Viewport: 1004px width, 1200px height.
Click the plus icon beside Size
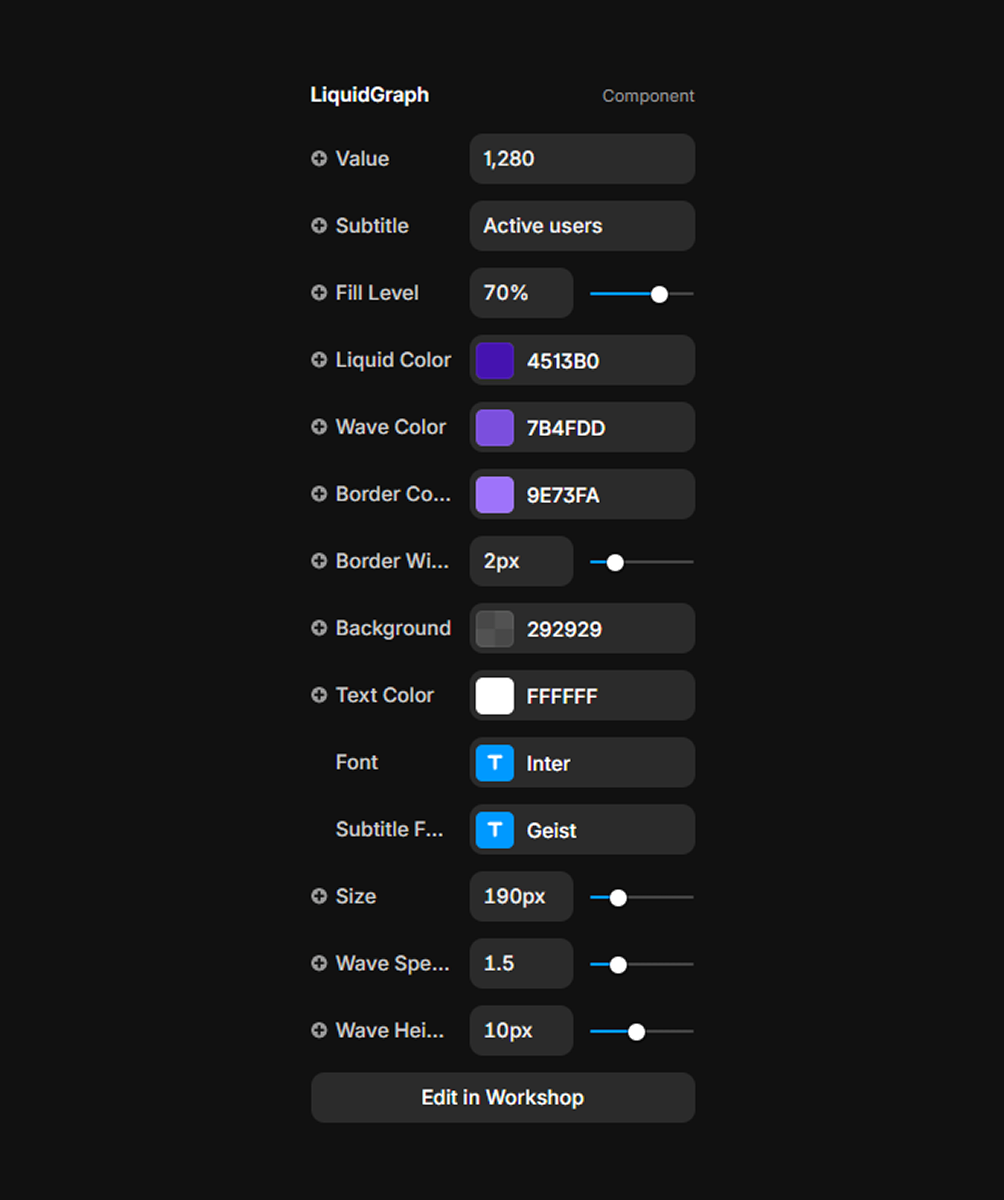click(319, 896)
